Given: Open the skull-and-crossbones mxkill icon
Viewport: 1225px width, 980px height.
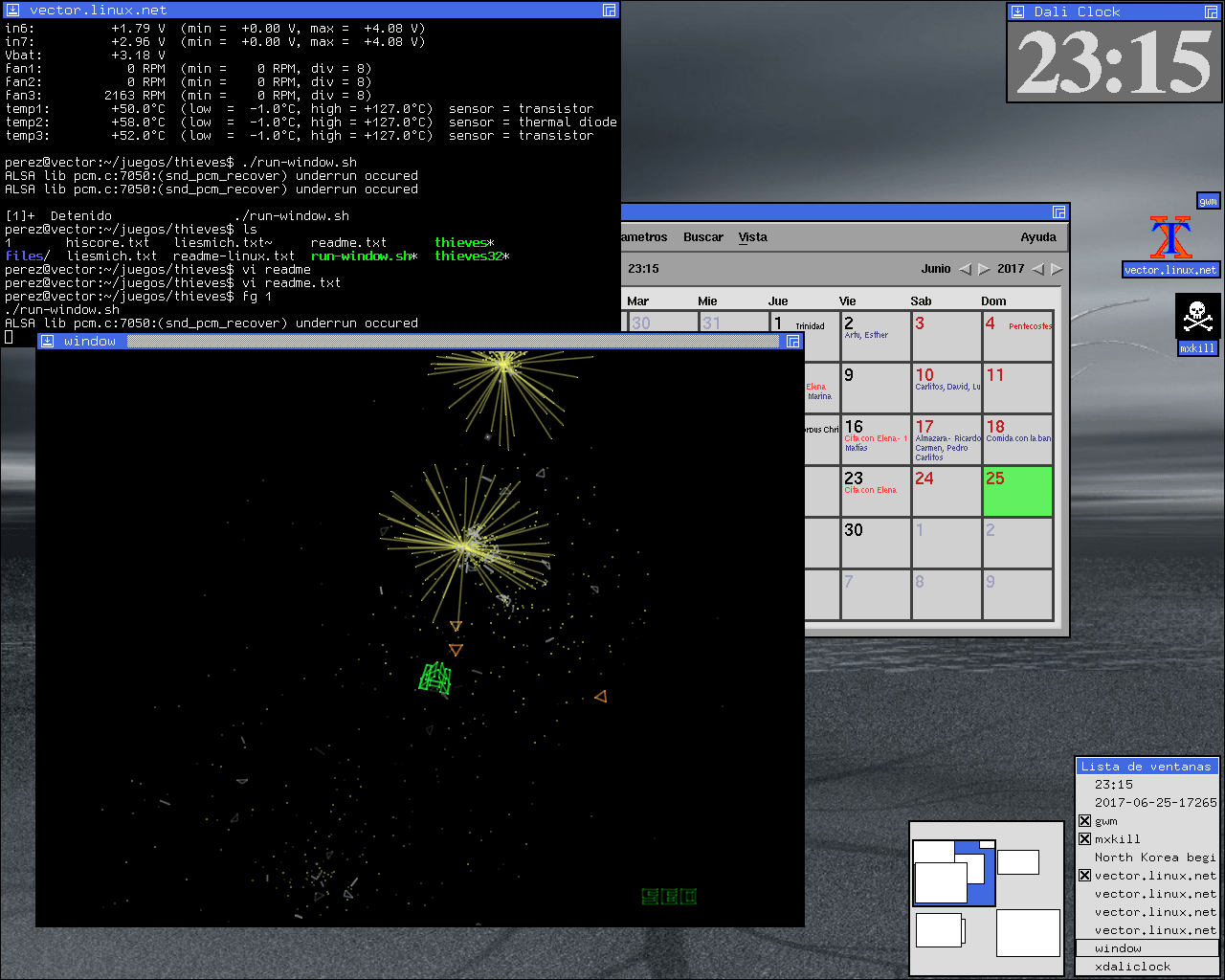Looking at the screenshot, I should coord(1197,316).
